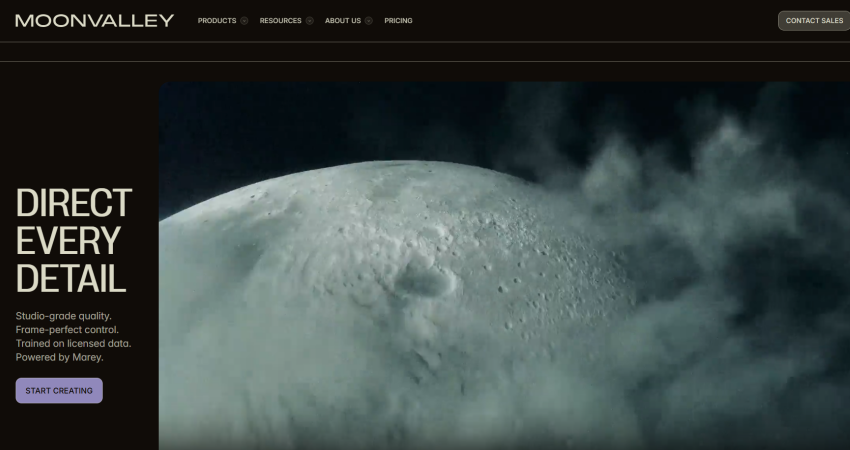
Task: Open the Products menu label
Action: tap(217, 21)
